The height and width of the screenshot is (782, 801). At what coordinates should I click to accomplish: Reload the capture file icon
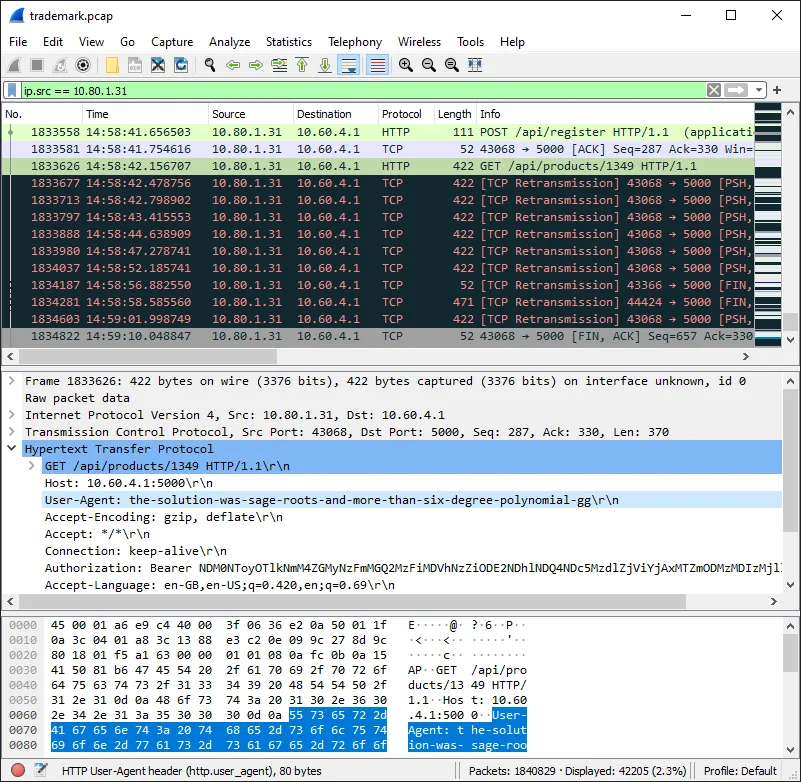click(181, 65)
